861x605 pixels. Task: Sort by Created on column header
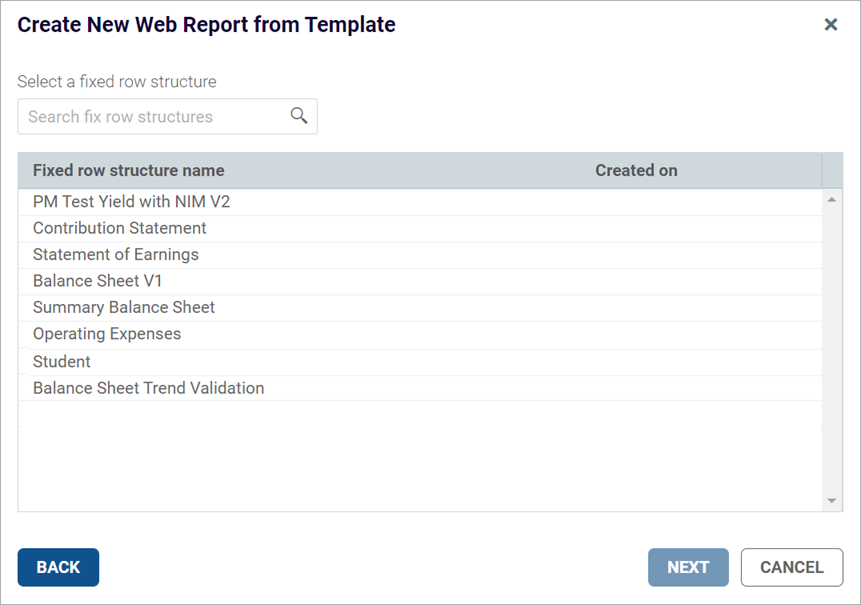[636, 170]
